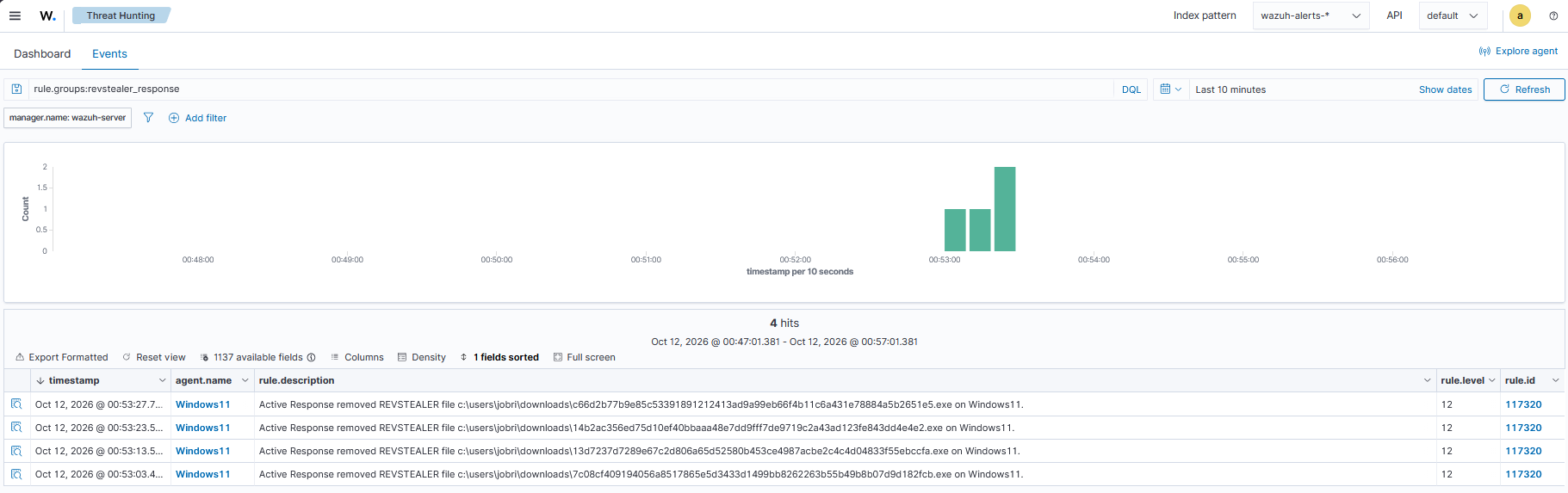The height and width of the screenshot is (493, 1568).
Task: Open timestamp column header menu
Action: (162, 380)
